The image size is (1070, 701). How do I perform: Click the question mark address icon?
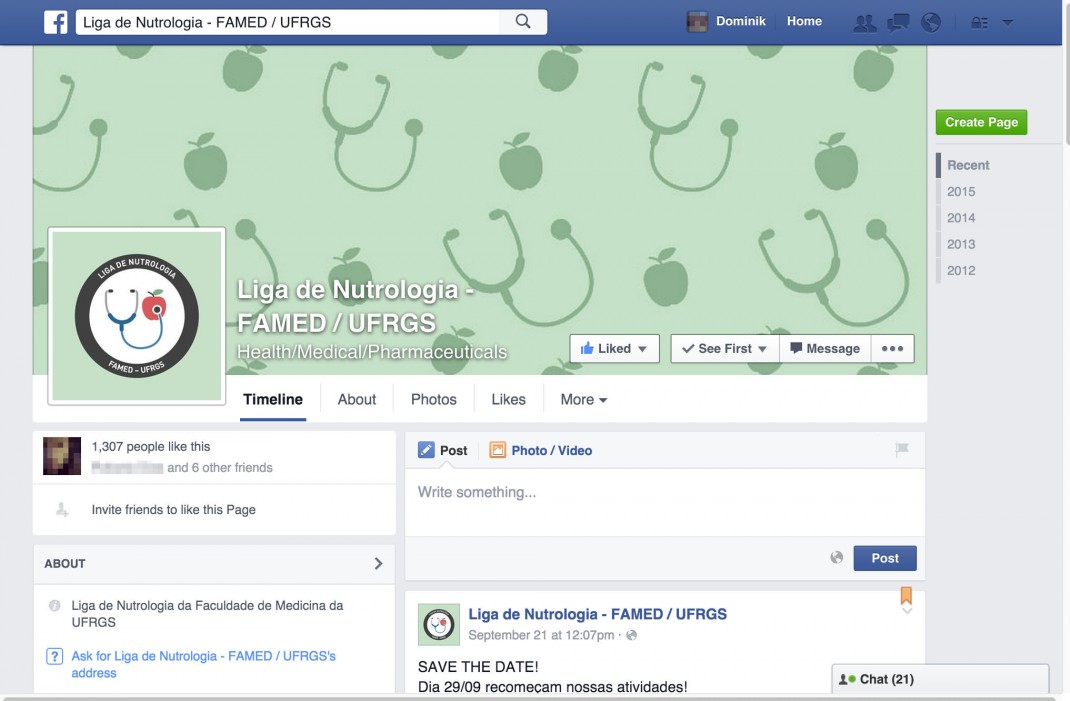pos(55,657)
